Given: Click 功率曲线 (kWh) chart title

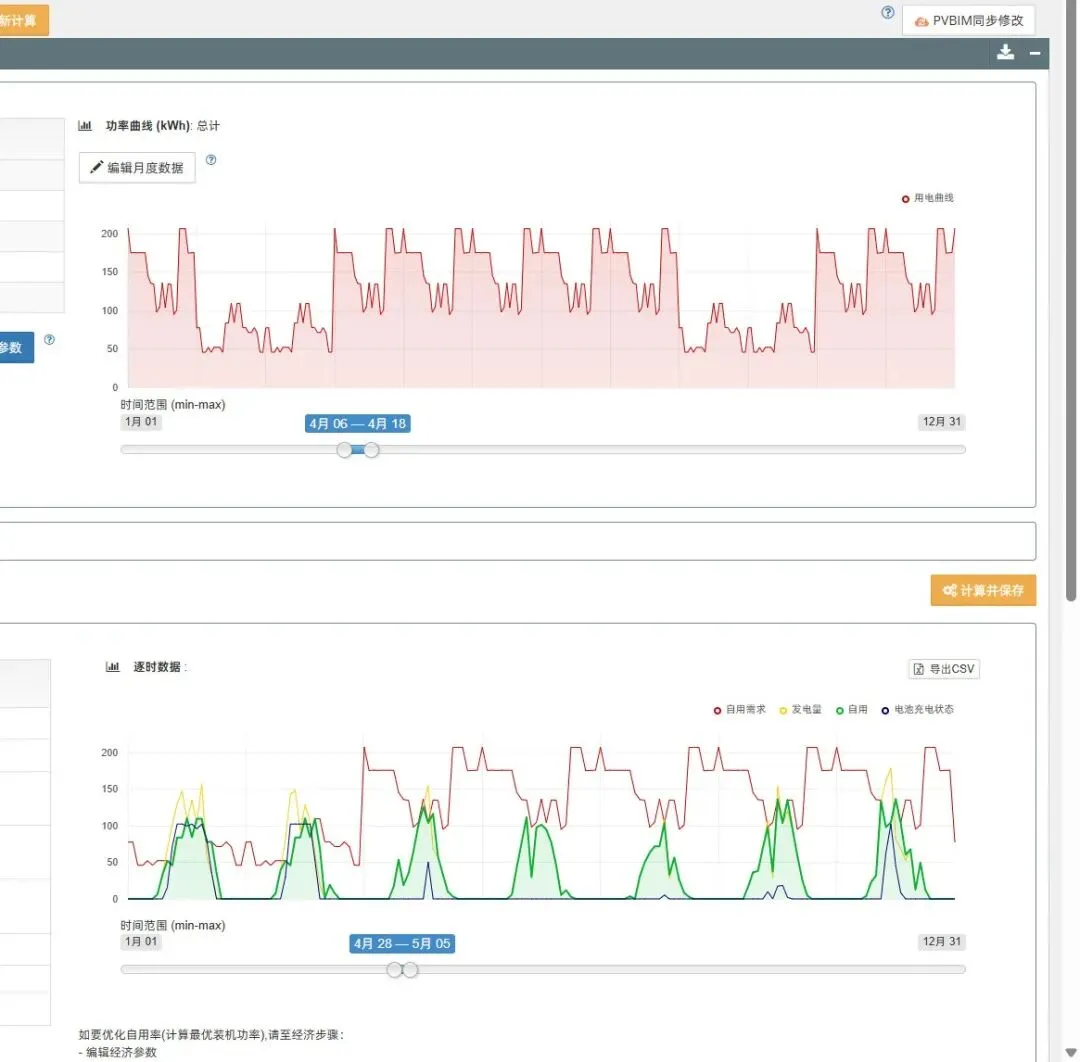Looking at the screenshot, I should pyautogui.click(x=149, y=125).
